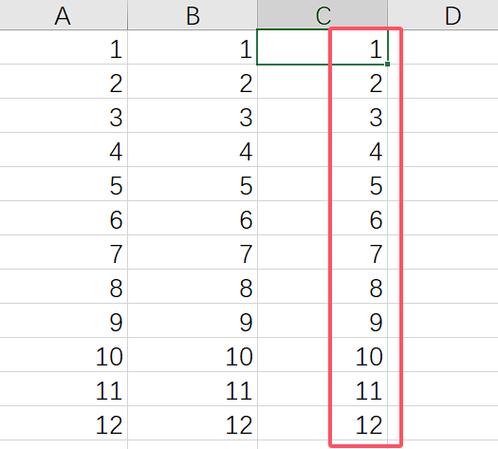
Task: Select empty cell D9
Action: point(443,321)
